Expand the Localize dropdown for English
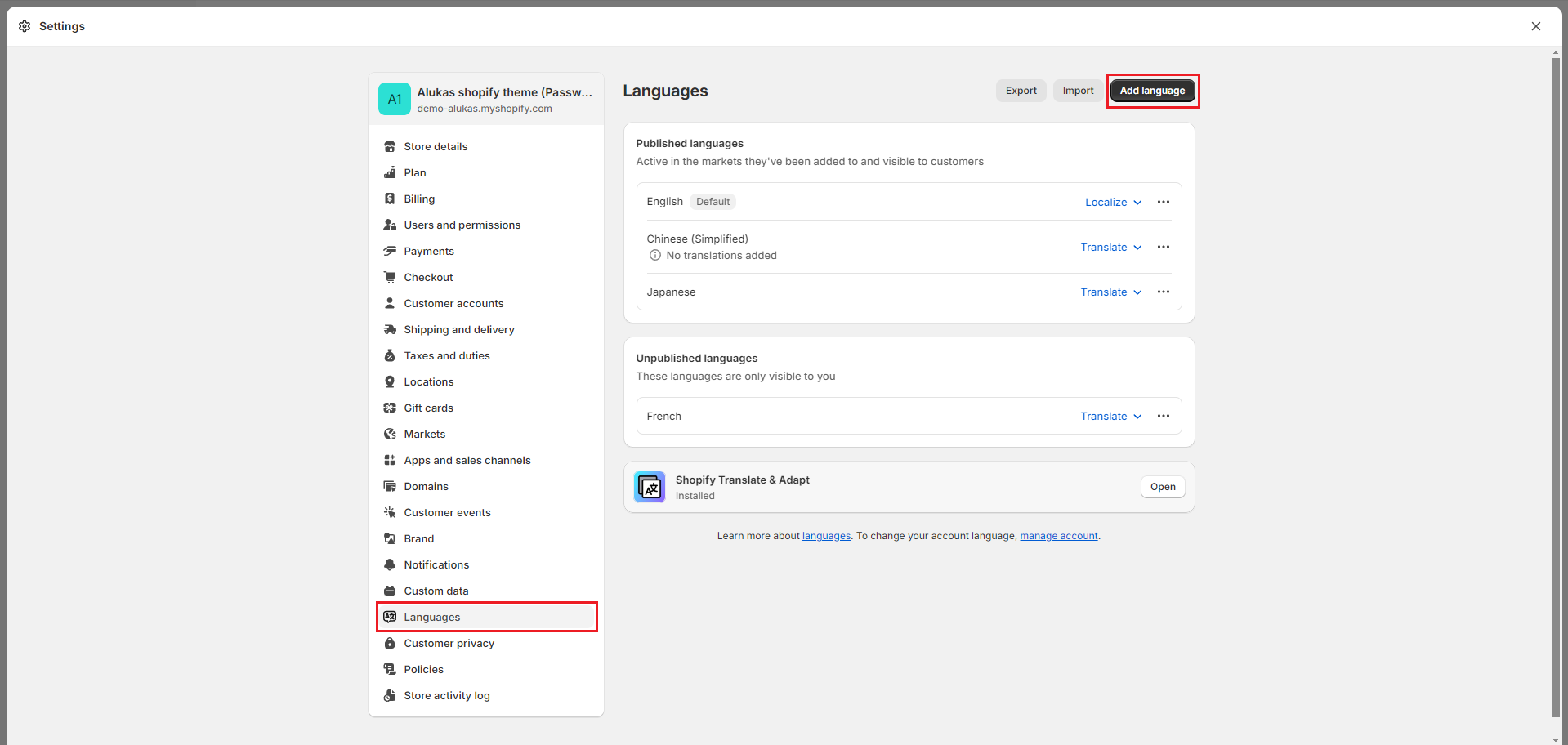 point(1113,203)
